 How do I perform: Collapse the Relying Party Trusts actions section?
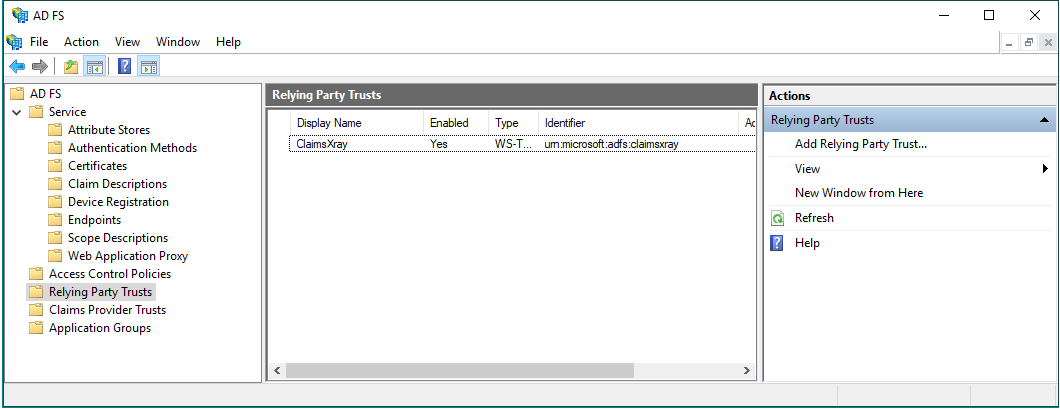pyautogui.click(x=1045, y=120)
